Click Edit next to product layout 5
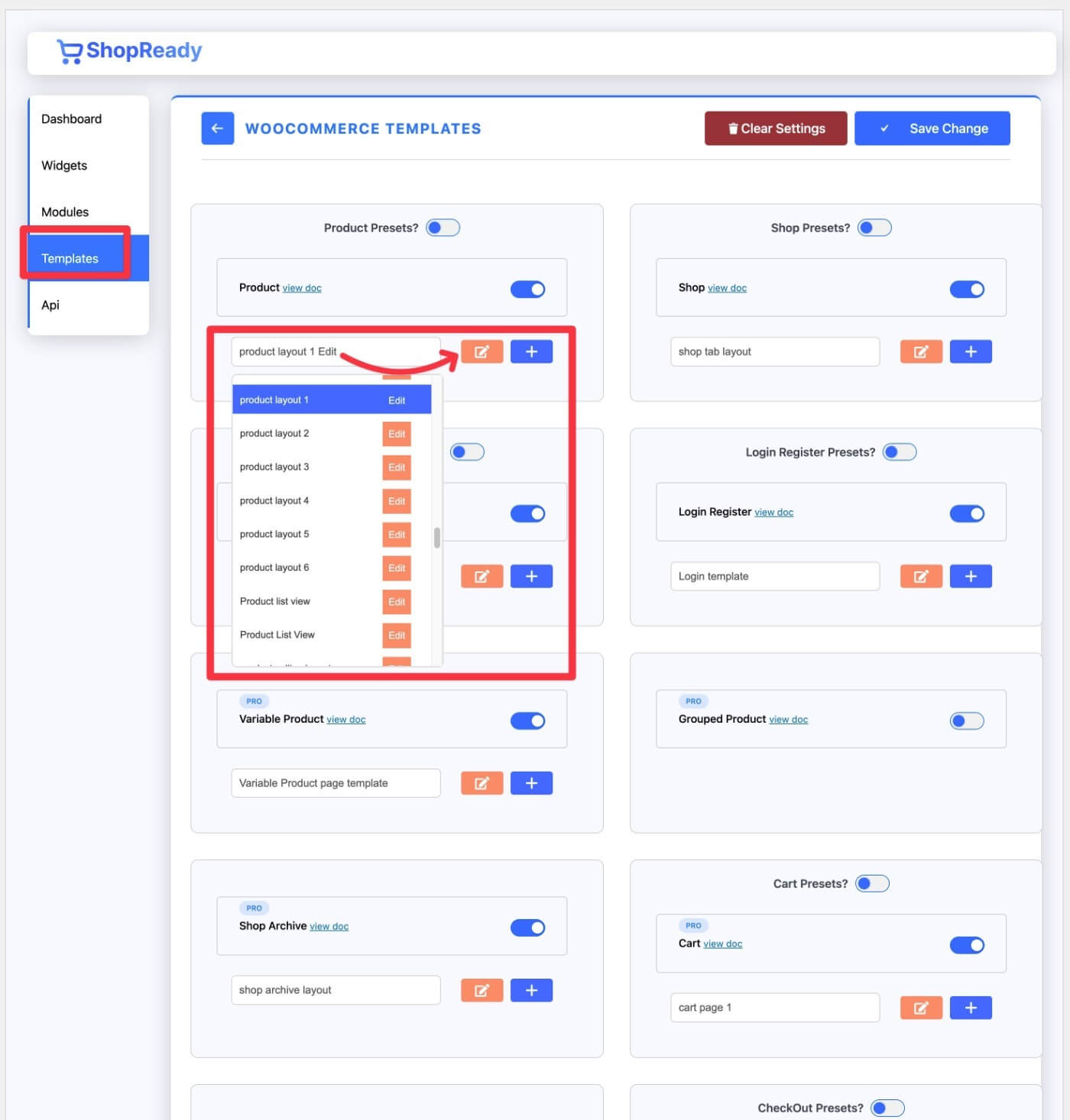Viewport: 1070px width, 1120px height. 397,535
